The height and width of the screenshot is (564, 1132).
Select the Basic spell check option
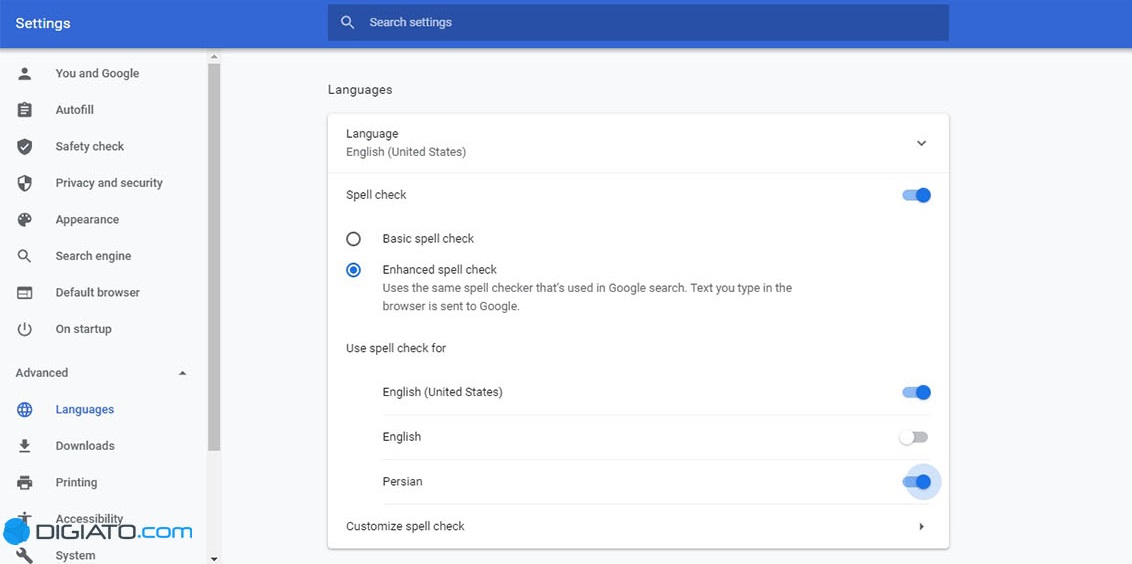click(353, 239)
